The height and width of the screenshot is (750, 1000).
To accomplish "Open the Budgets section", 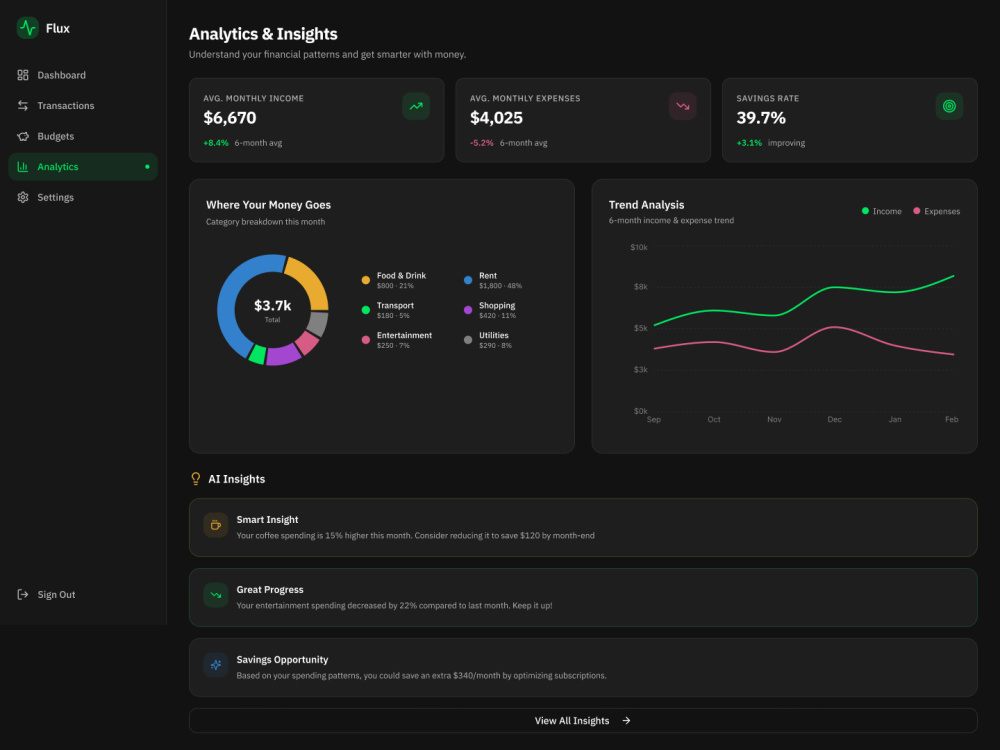I will point(83,136).
